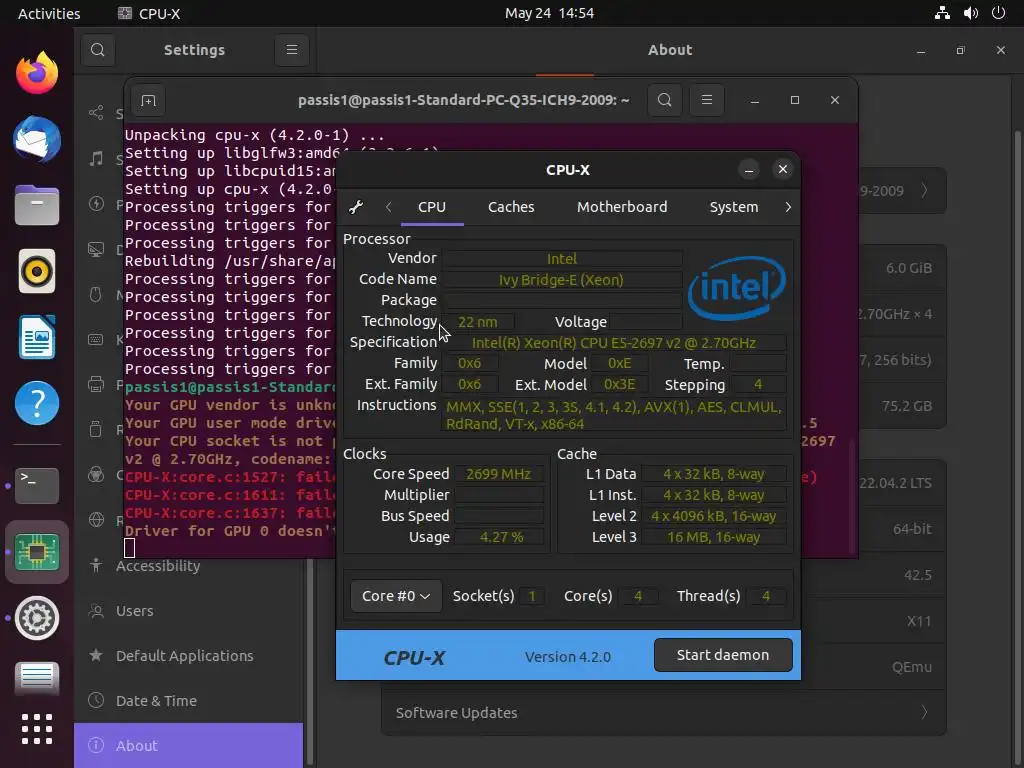The height and width of the screenshot is (768, 1024).
Task: Open the Motherboard tab
Action: point(622,207)
